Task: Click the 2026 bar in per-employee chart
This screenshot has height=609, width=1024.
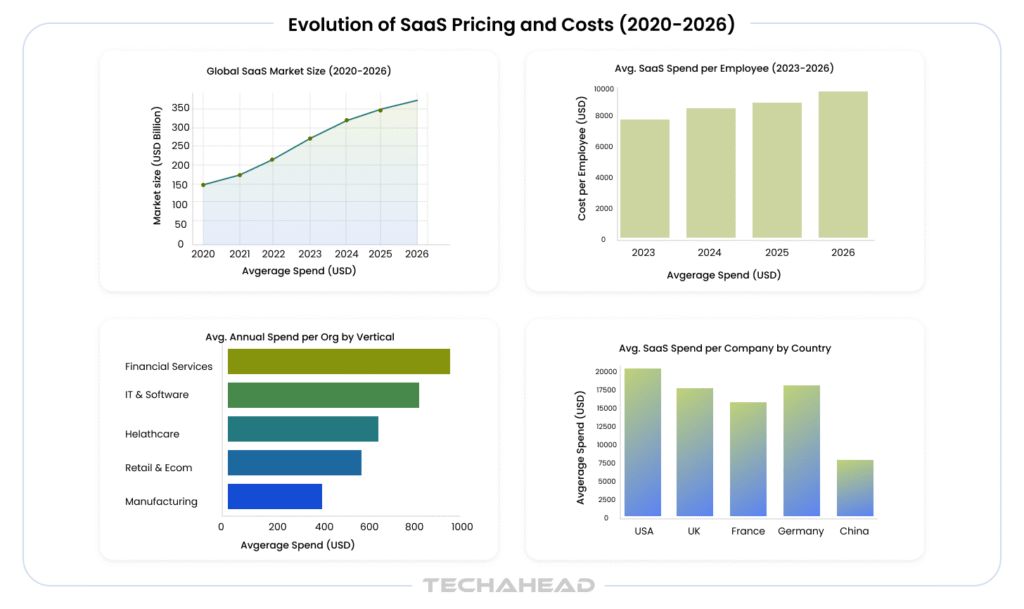Action: pos(843,165)
